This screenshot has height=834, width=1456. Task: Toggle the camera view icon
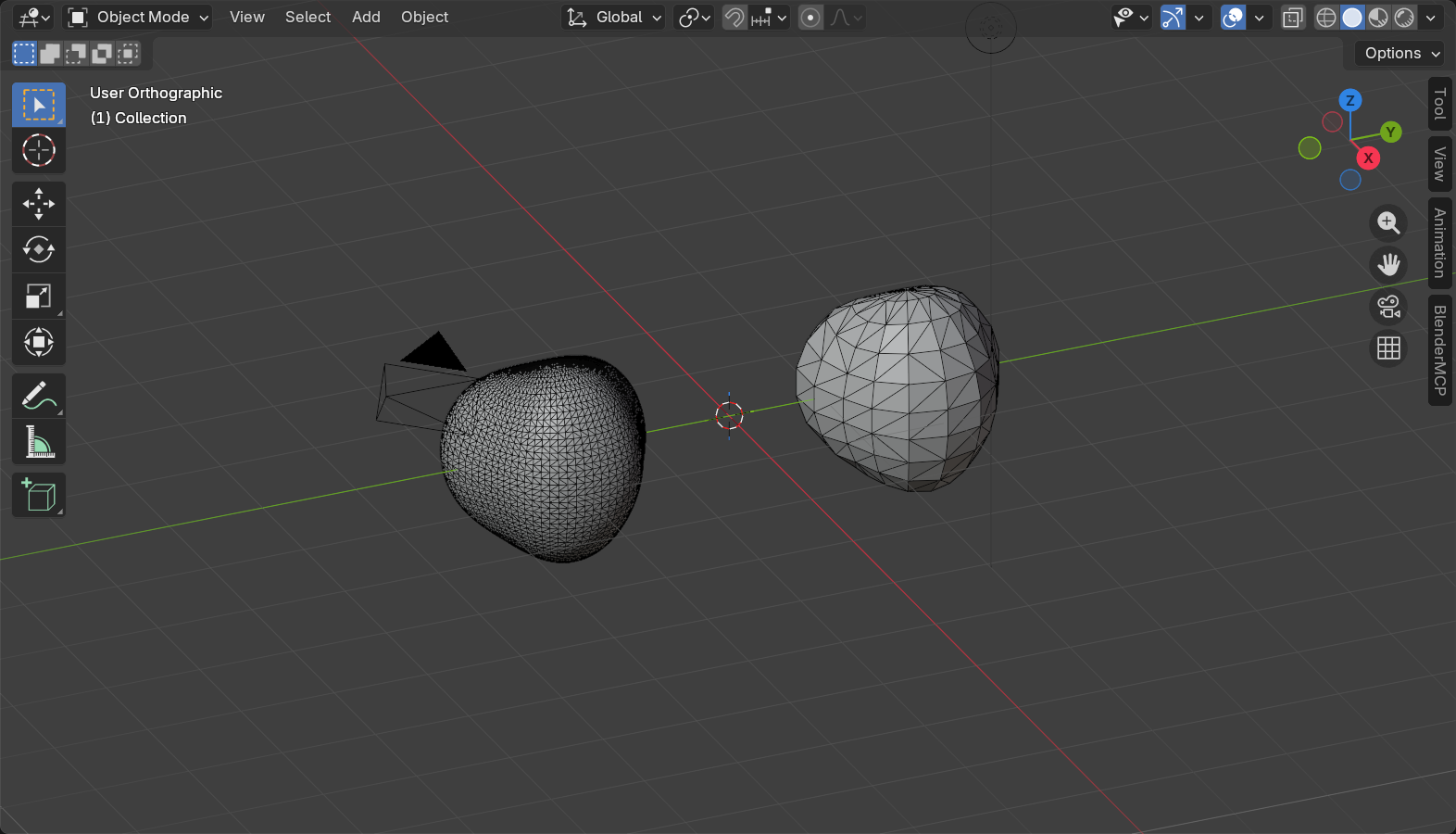pos(1388,307)
